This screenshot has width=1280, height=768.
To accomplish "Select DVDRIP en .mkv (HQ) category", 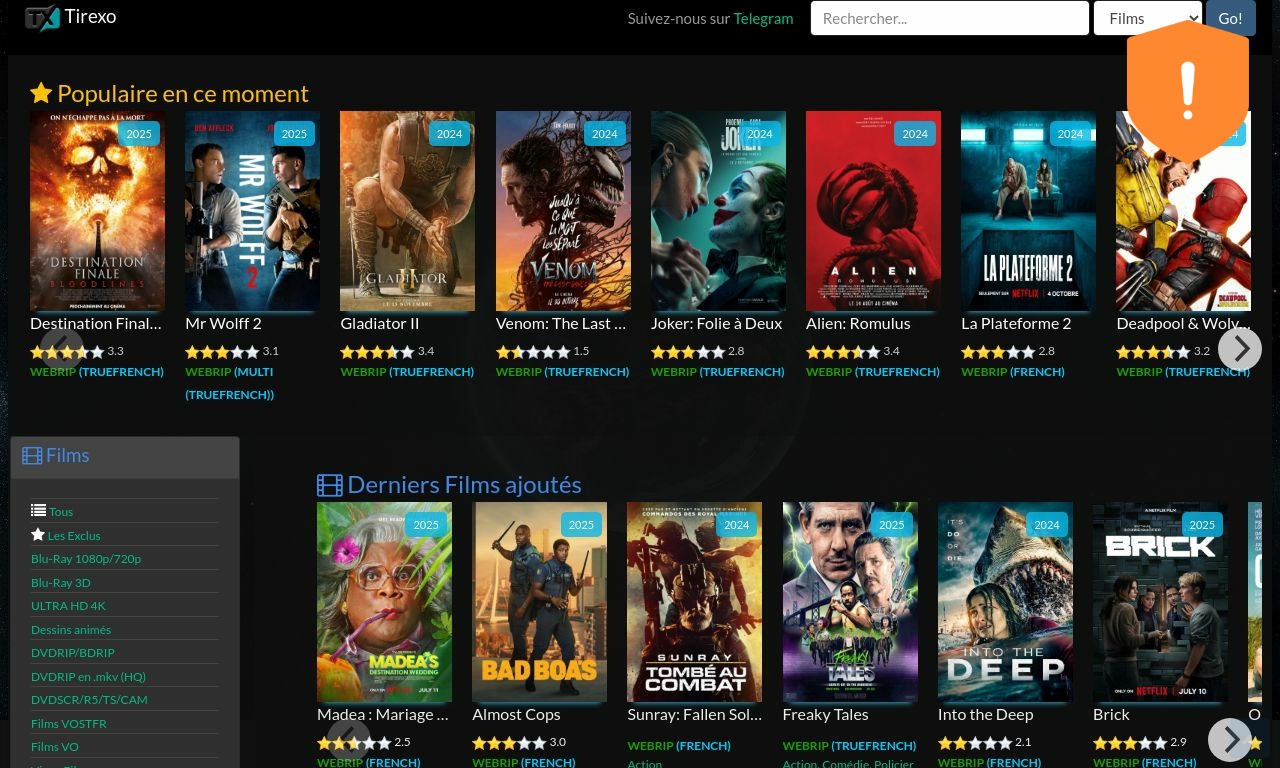I will pyautogui.click(x=88, y=676).
